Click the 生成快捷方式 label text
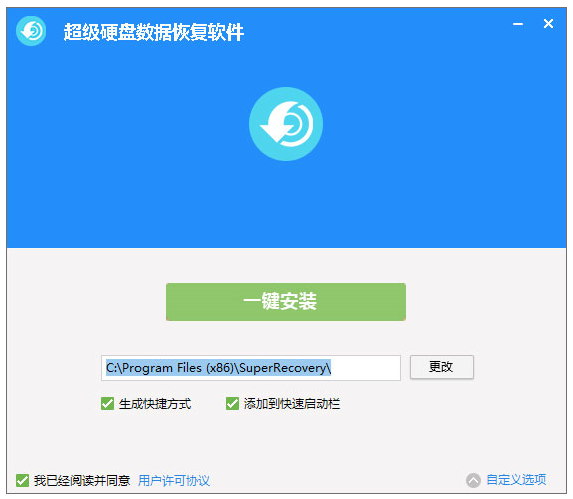573x499 pixels. tap(155, 404)
